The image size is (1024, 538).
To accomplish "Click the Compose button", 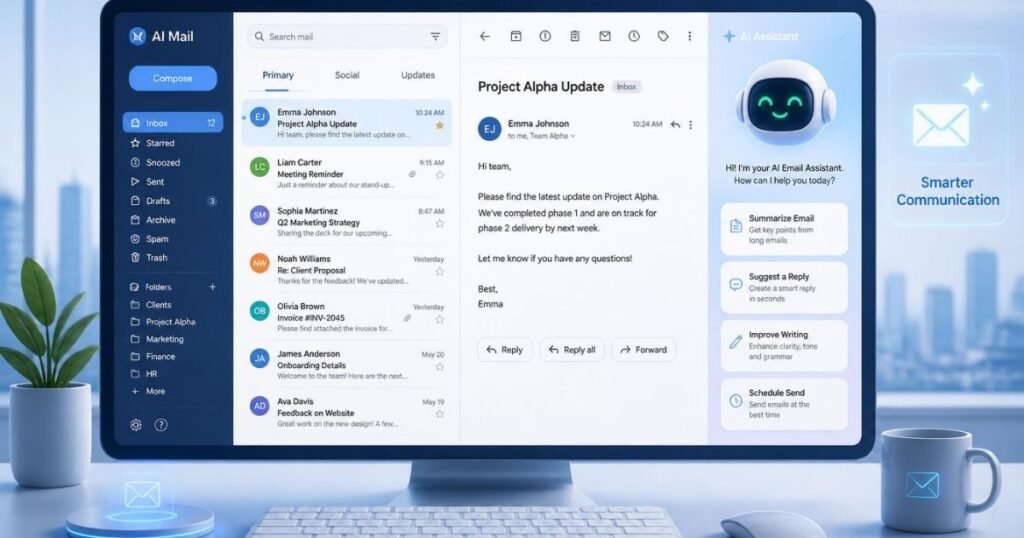I will [172, 78].
